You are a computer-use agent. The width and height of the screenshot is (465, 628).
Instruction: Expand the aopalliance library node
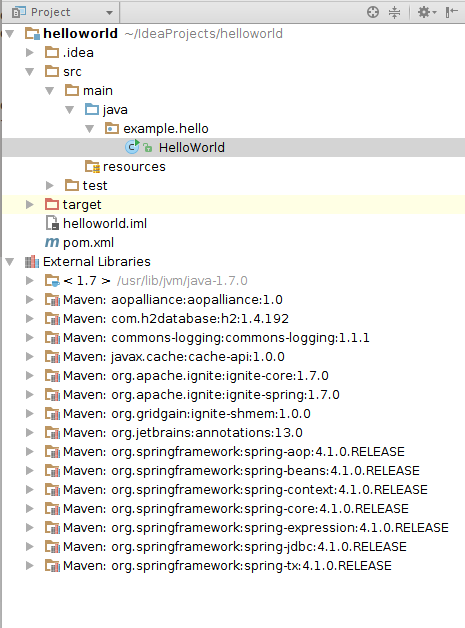pos(30,300)
